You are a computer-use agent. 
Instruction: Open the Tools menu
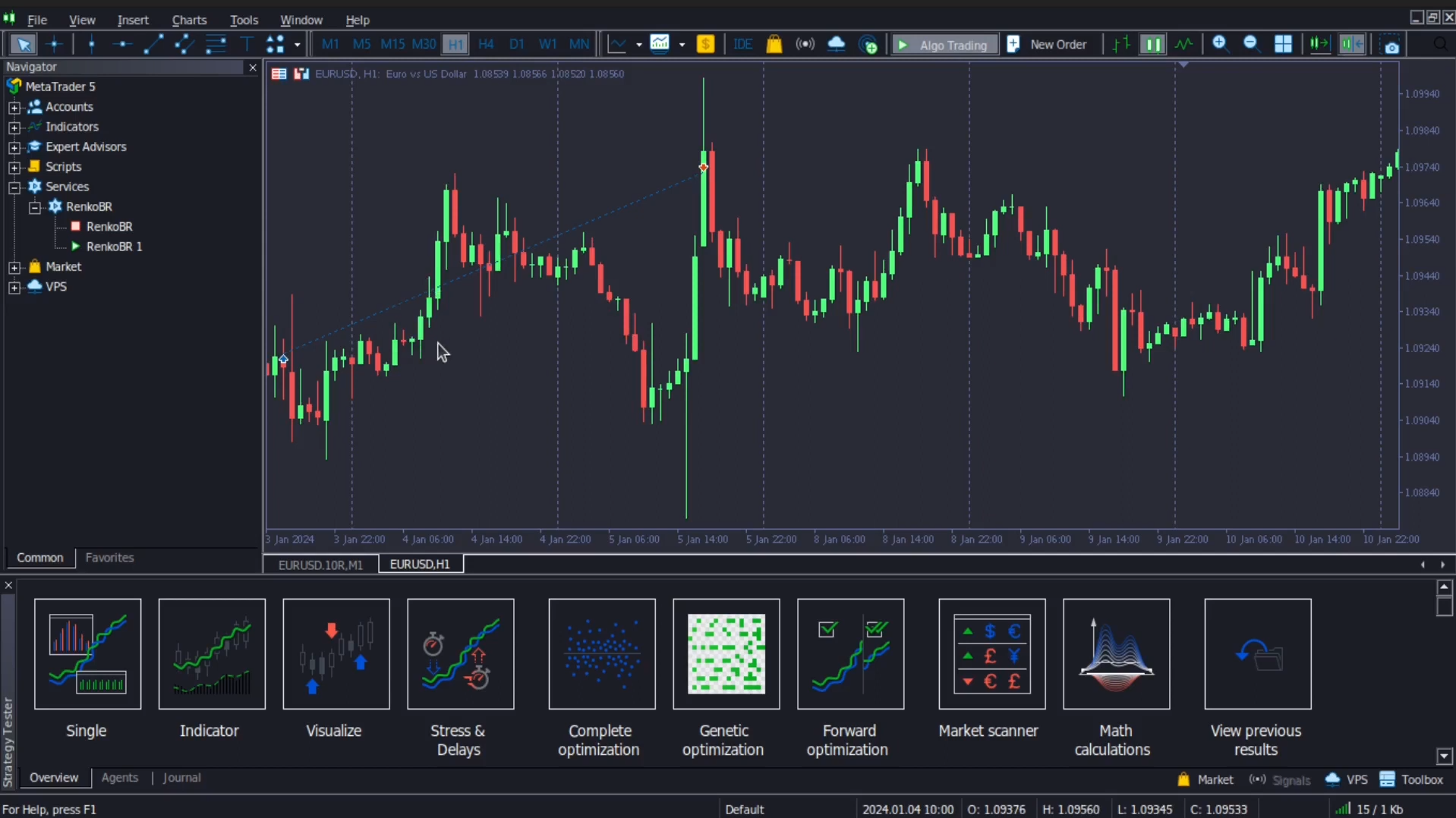244,20
